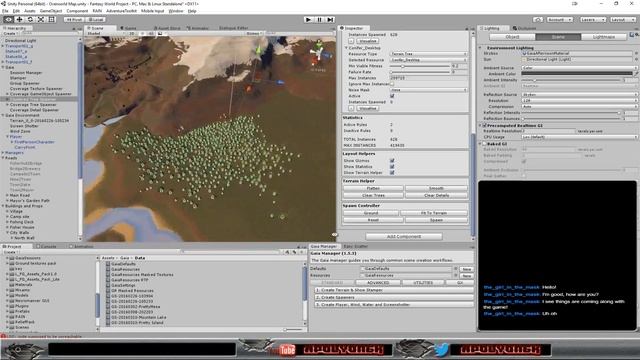Select the Scale tool

pyautogui.click(x=41, y=19)
